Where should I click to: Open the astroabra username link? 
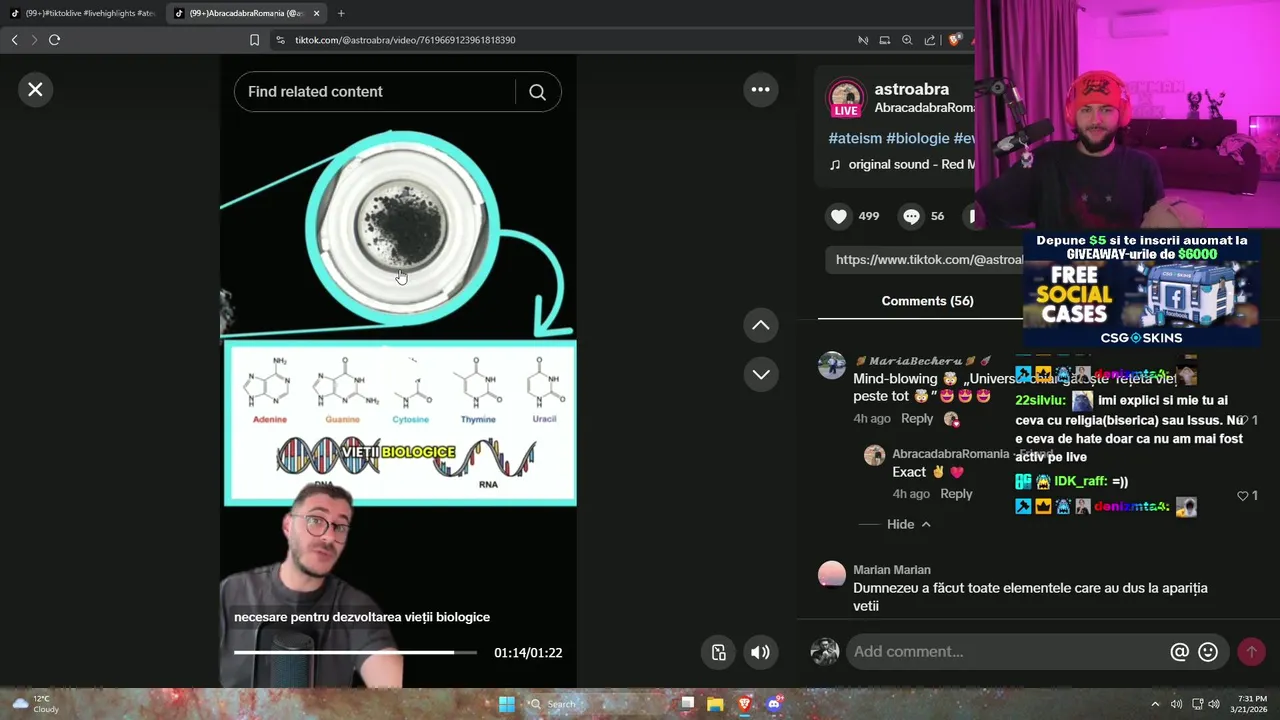click(911, 89)
